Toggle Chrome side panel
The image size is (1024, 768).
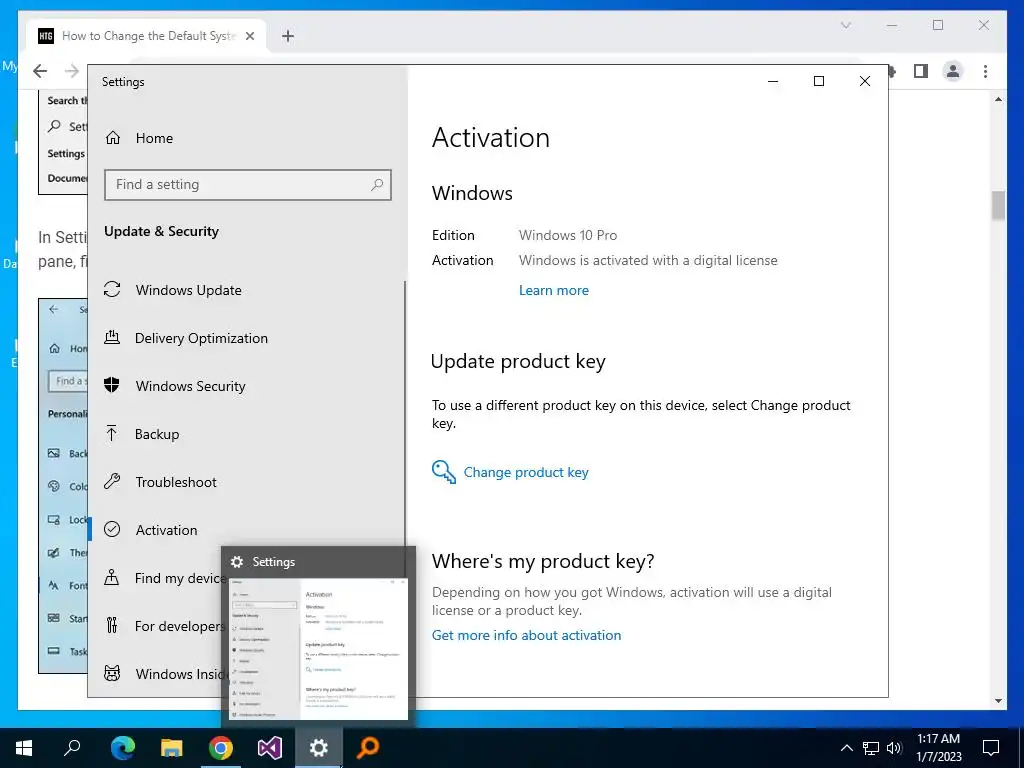[921, 71]
